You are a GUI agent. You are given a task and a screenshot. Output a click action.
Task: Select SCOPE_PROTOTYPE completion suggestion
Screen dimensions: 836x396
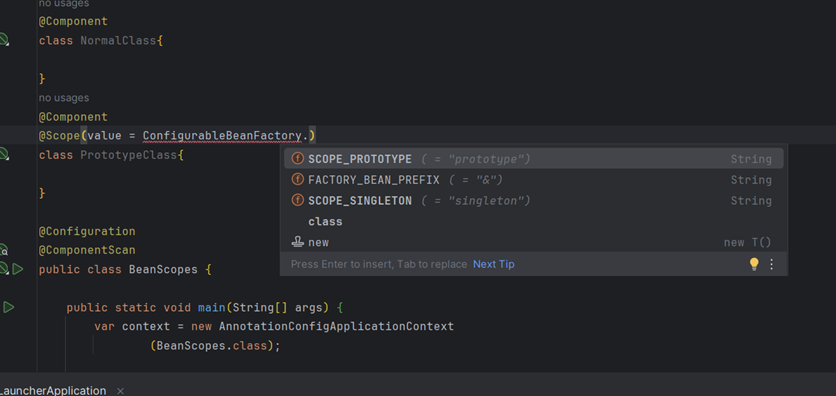click(534, 159)
